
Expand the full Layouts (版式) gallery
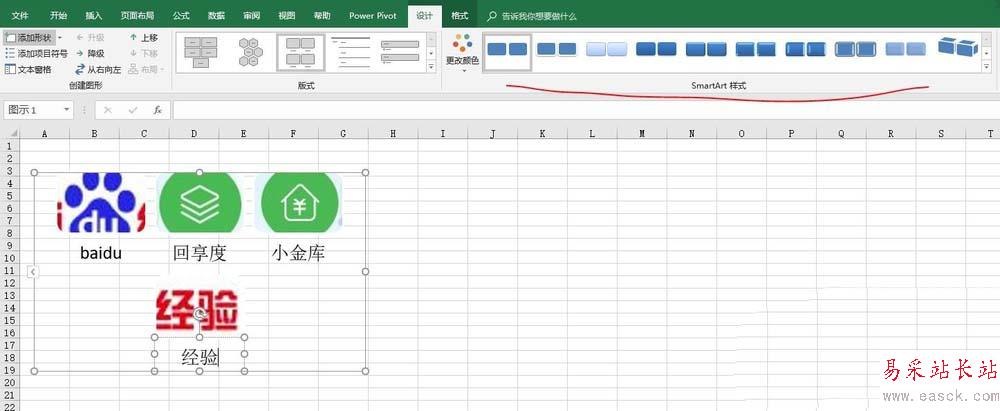click(x=431, y=66)
